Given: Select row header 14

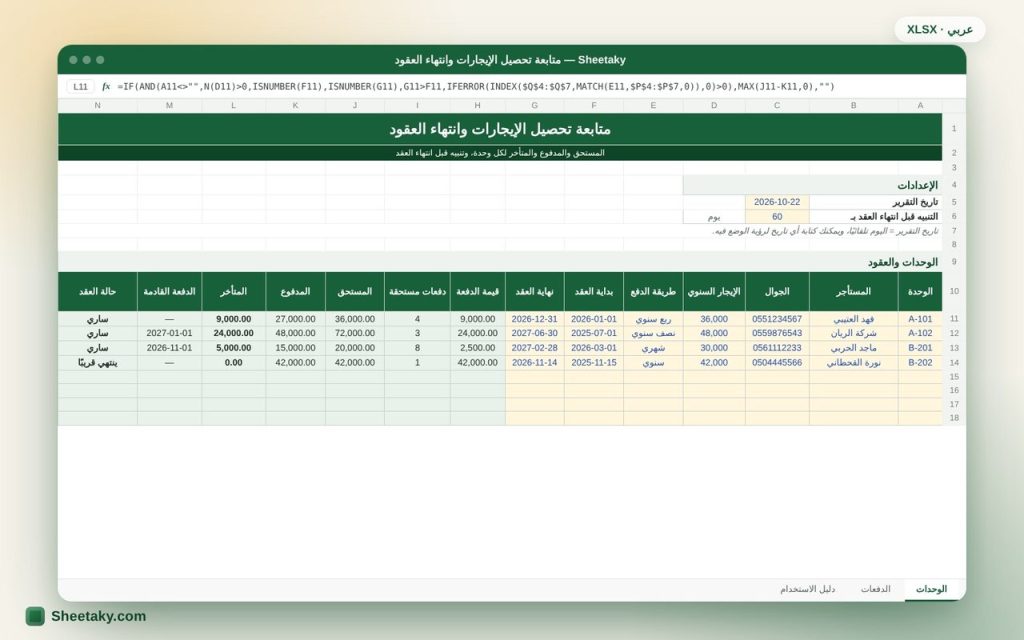Looking at the screenshot, I should (954, 362).
